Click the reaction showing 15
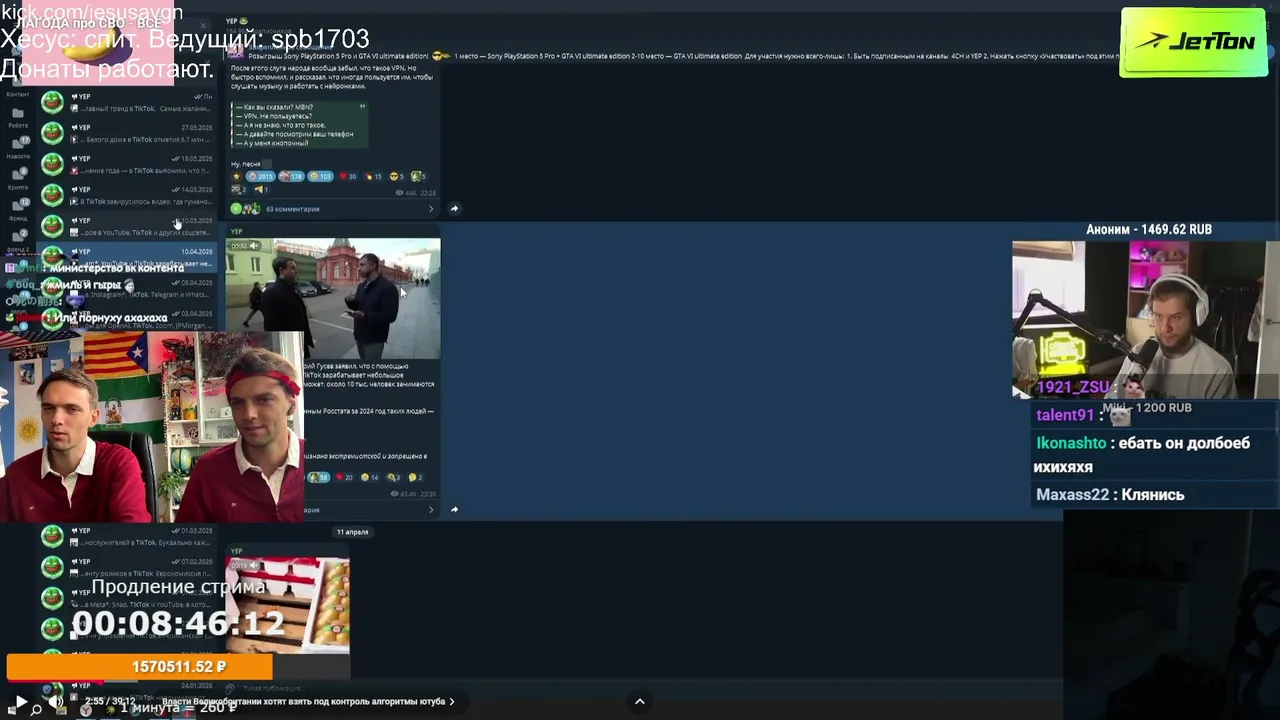 tap(374, 177)
